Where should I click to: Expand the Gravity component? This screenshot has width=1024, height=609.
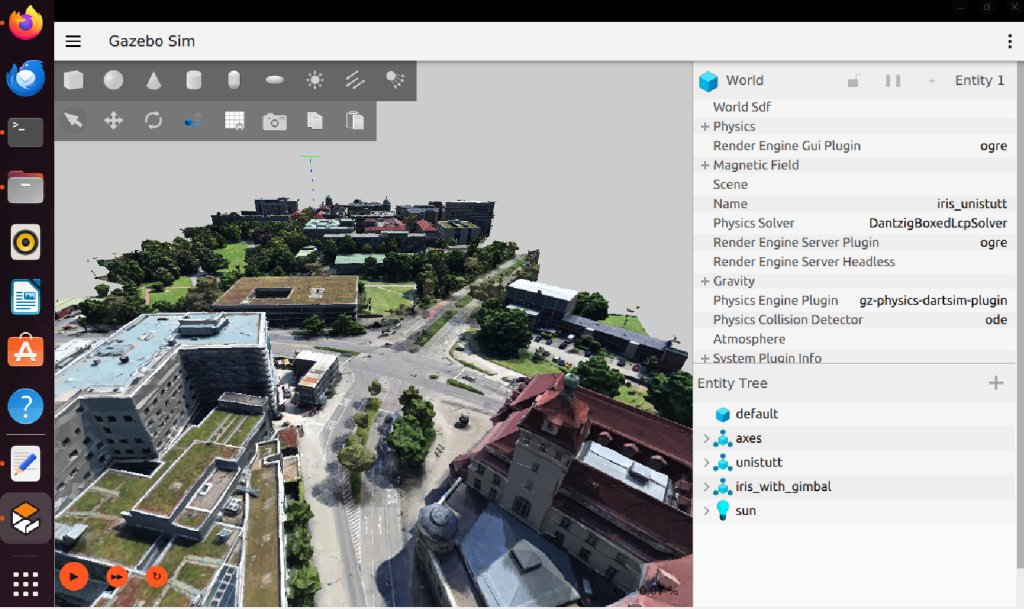[x=705, y=281]
